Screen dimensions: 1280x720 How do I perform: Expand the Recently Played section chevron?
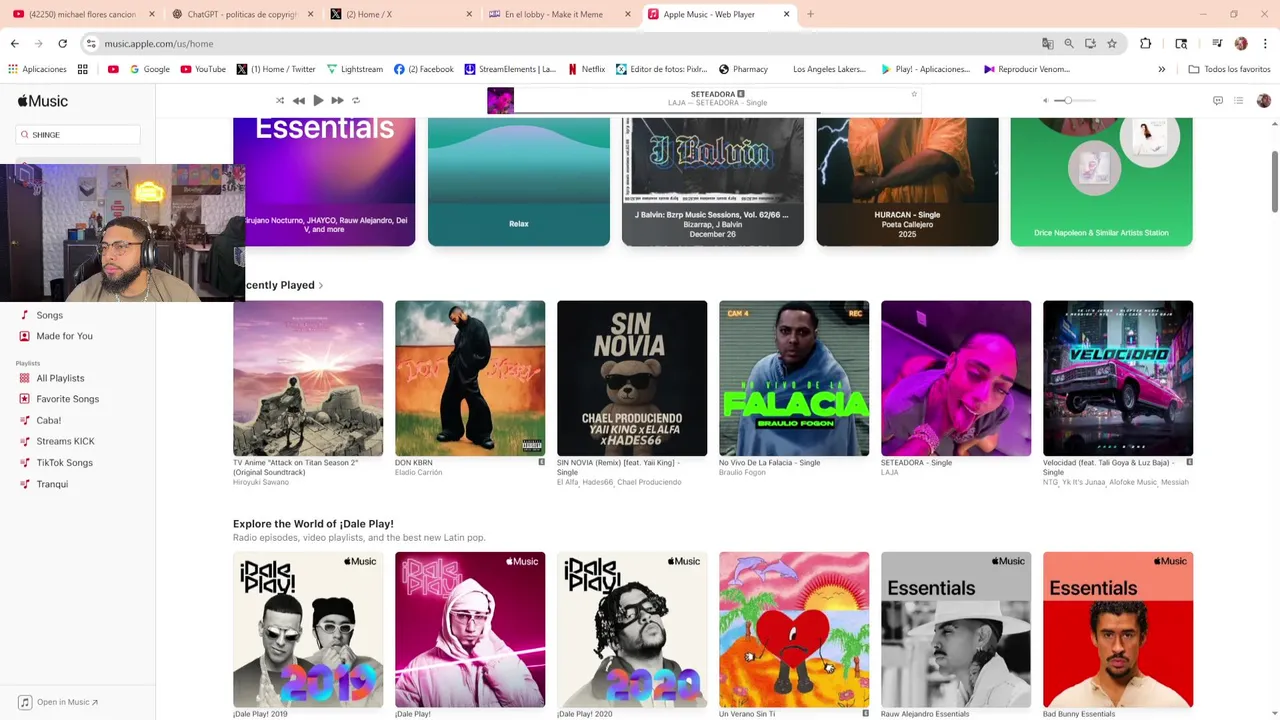click(321, 286)
